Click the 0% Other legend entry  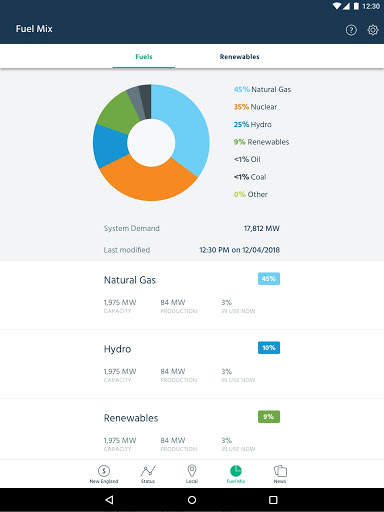tap(251, 194)
